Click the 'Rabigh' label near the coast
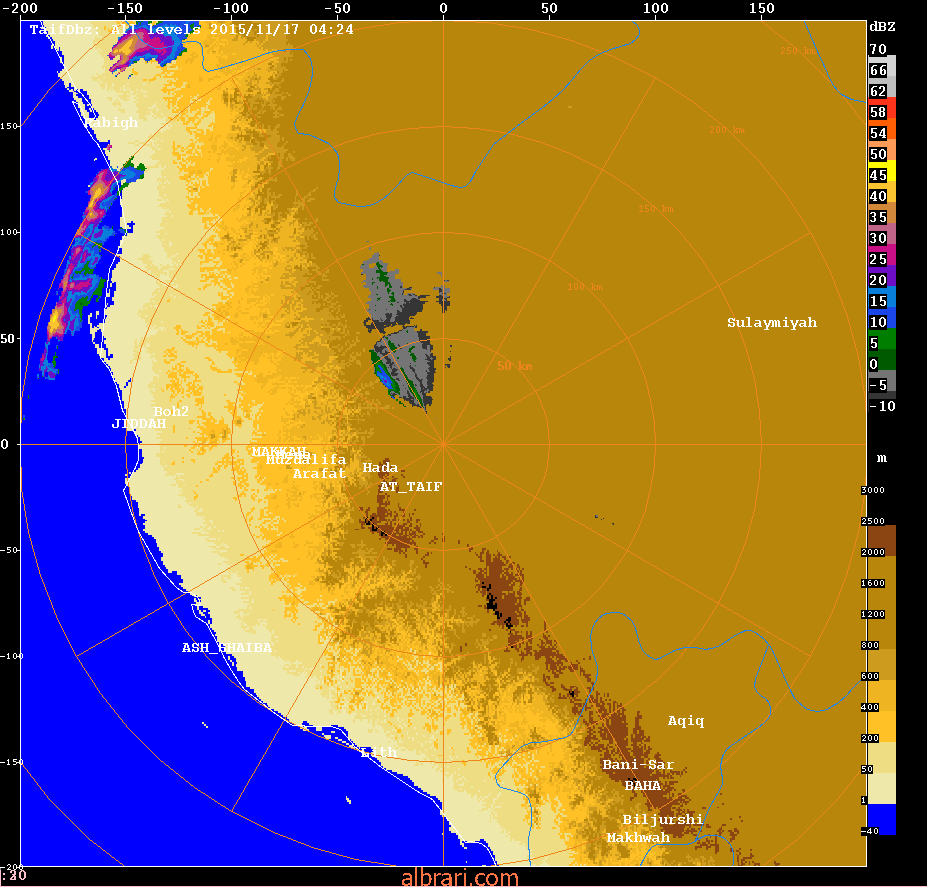The image size is (927, 887). click(111, 123)
